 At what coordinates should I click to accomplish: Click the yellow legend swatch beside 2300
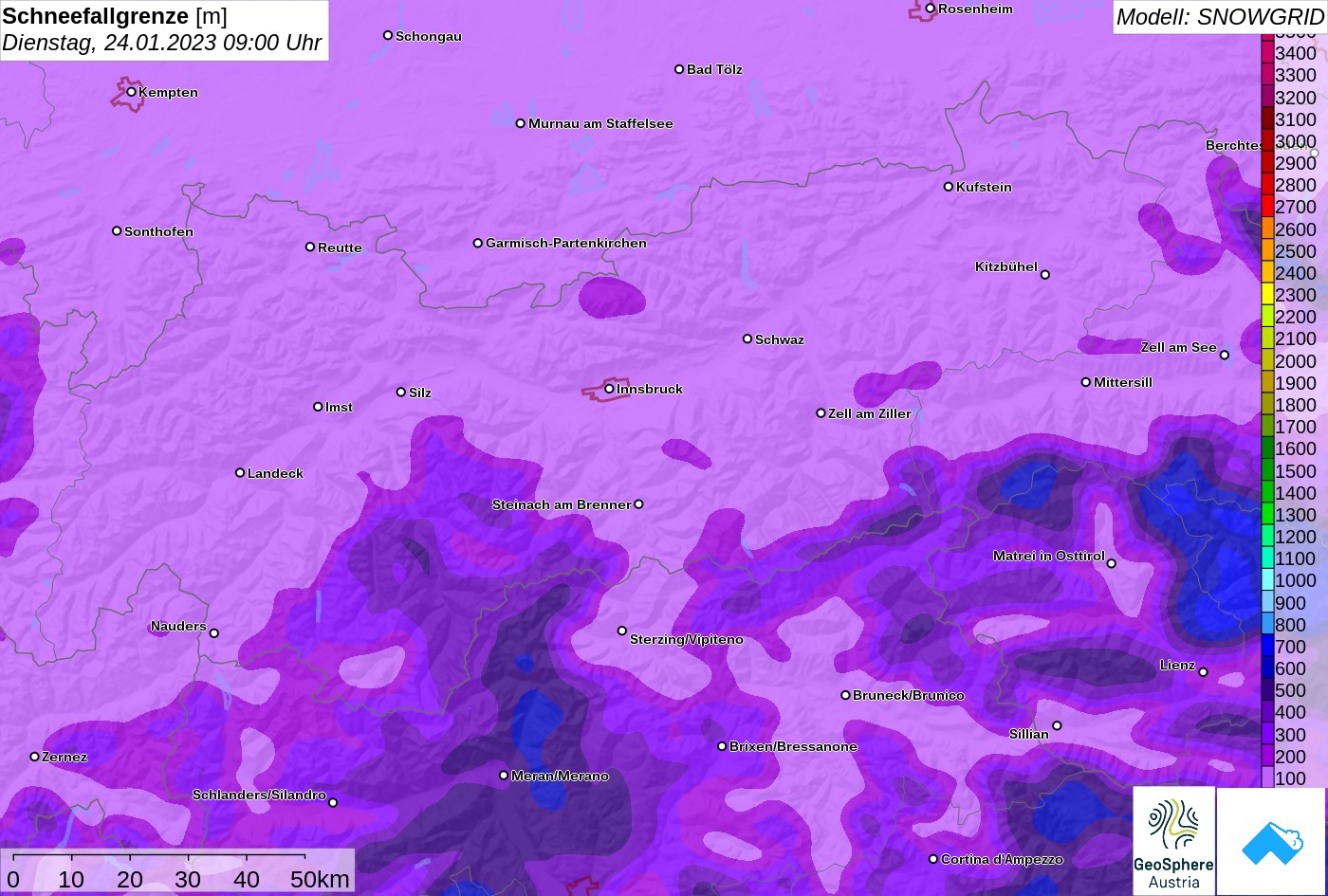pos(1267,295)
